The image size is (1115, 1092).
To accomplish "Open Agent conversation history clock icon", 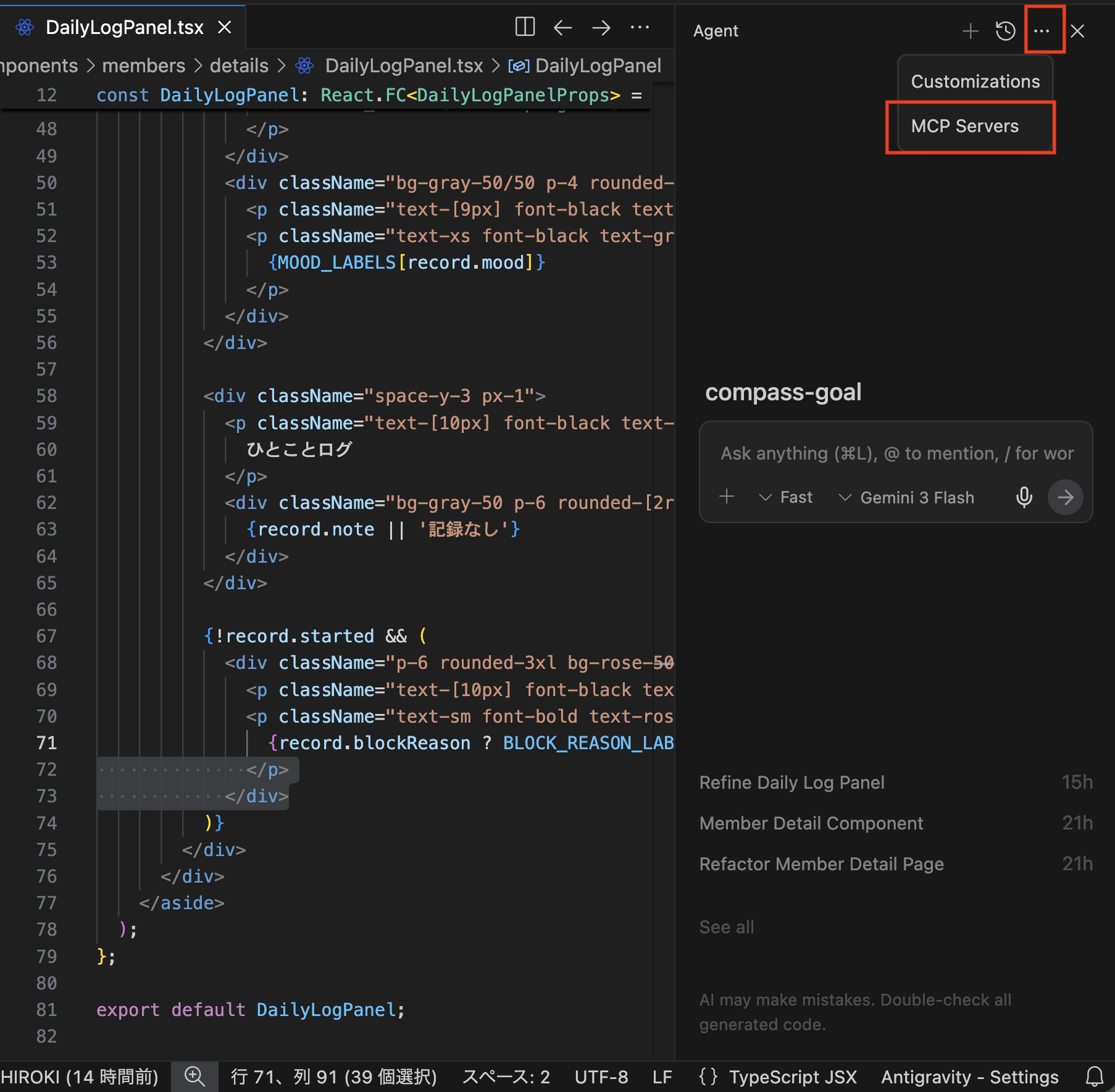I will click(1005, 31).
